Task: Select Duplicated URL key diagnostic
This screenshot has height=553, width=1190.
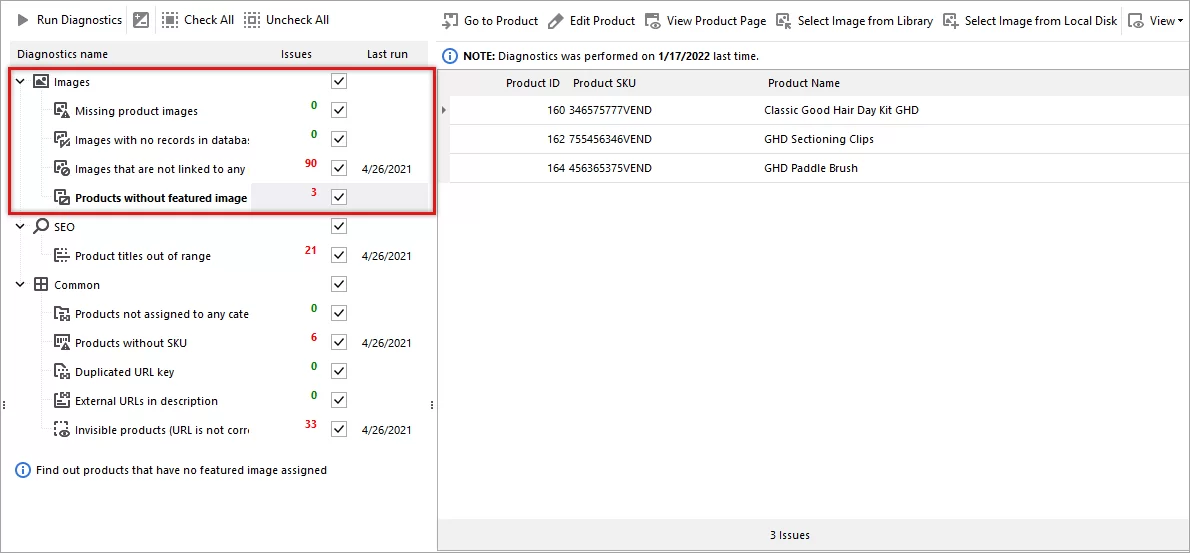Action: [x=124, y=372]
